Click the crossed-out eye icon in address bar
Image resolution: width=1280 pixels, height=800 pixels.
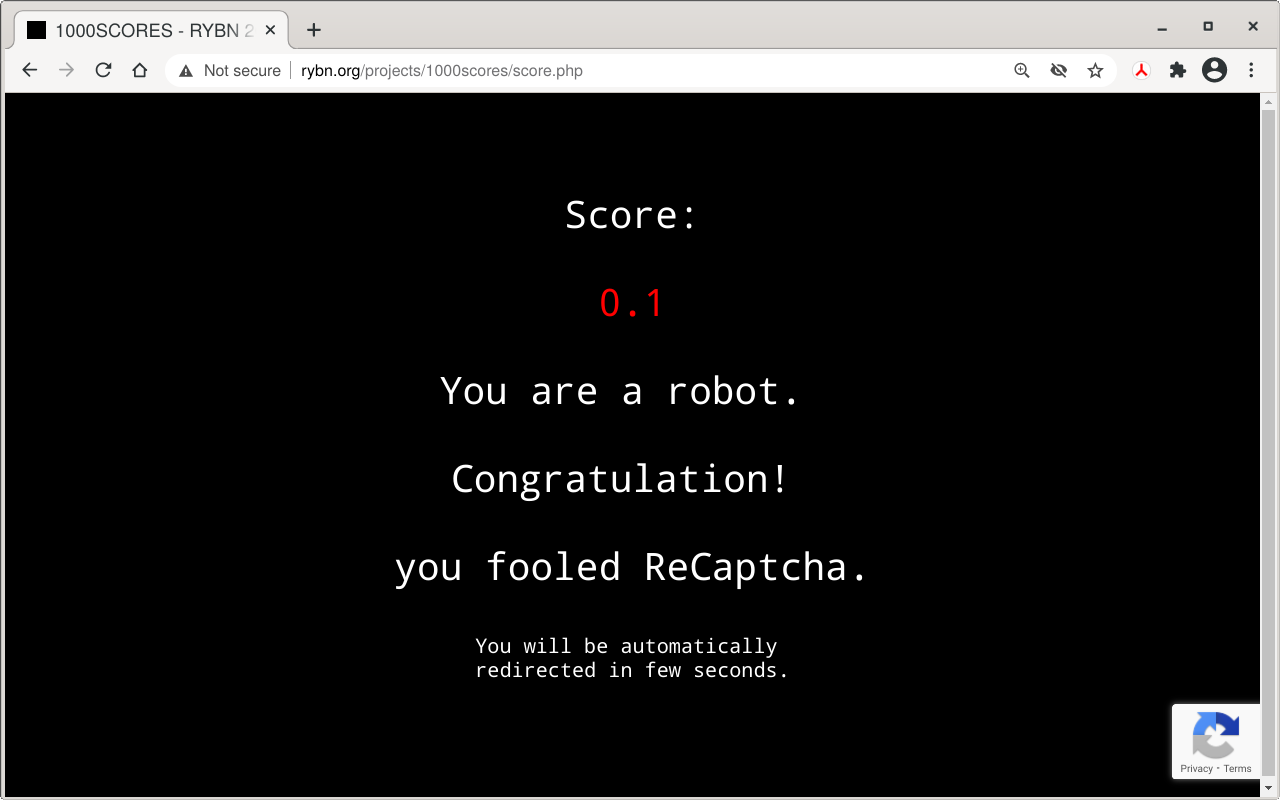coord(1059,70)
